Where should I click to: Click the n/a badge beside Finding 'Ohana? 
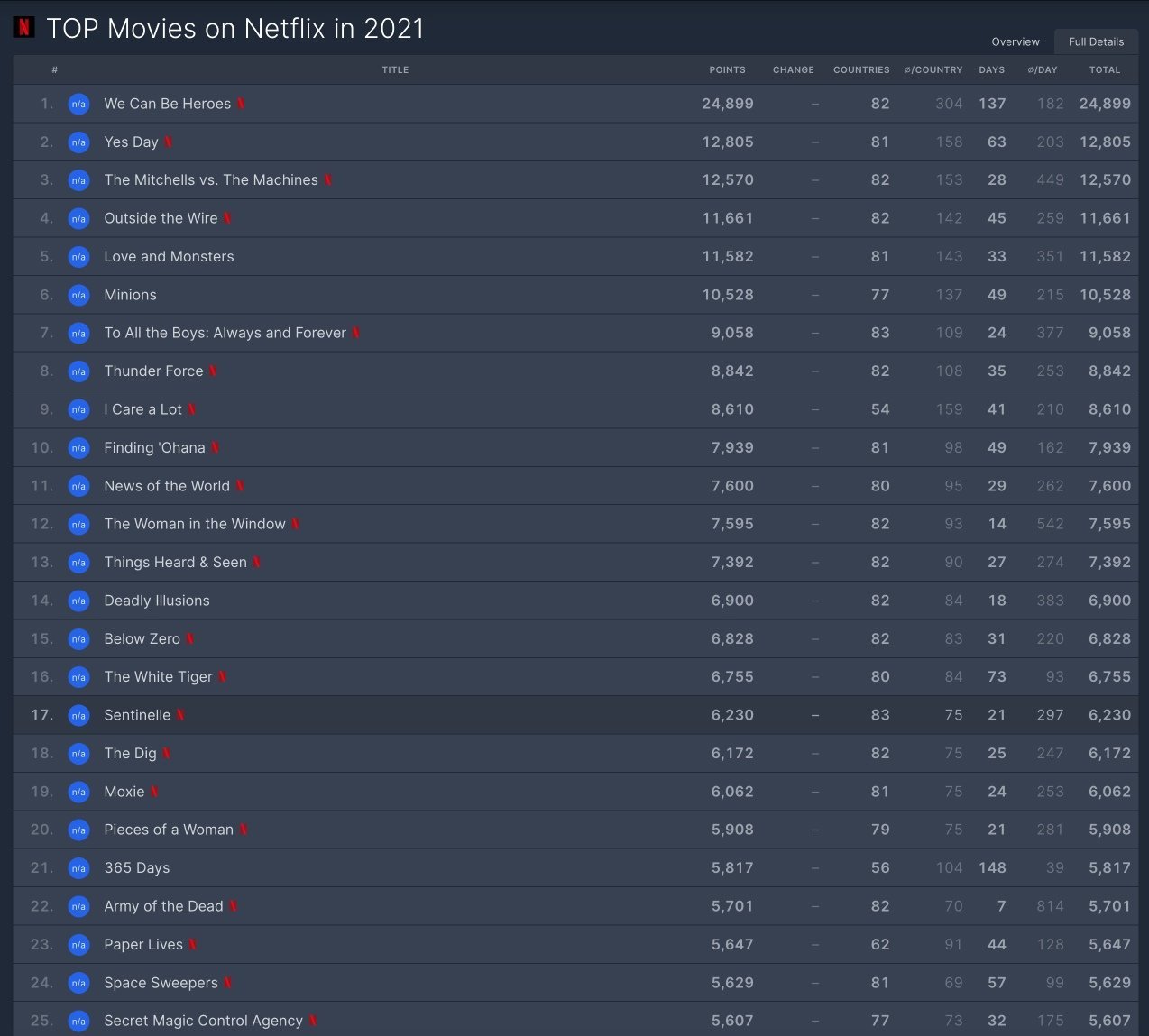click(78, 448)
